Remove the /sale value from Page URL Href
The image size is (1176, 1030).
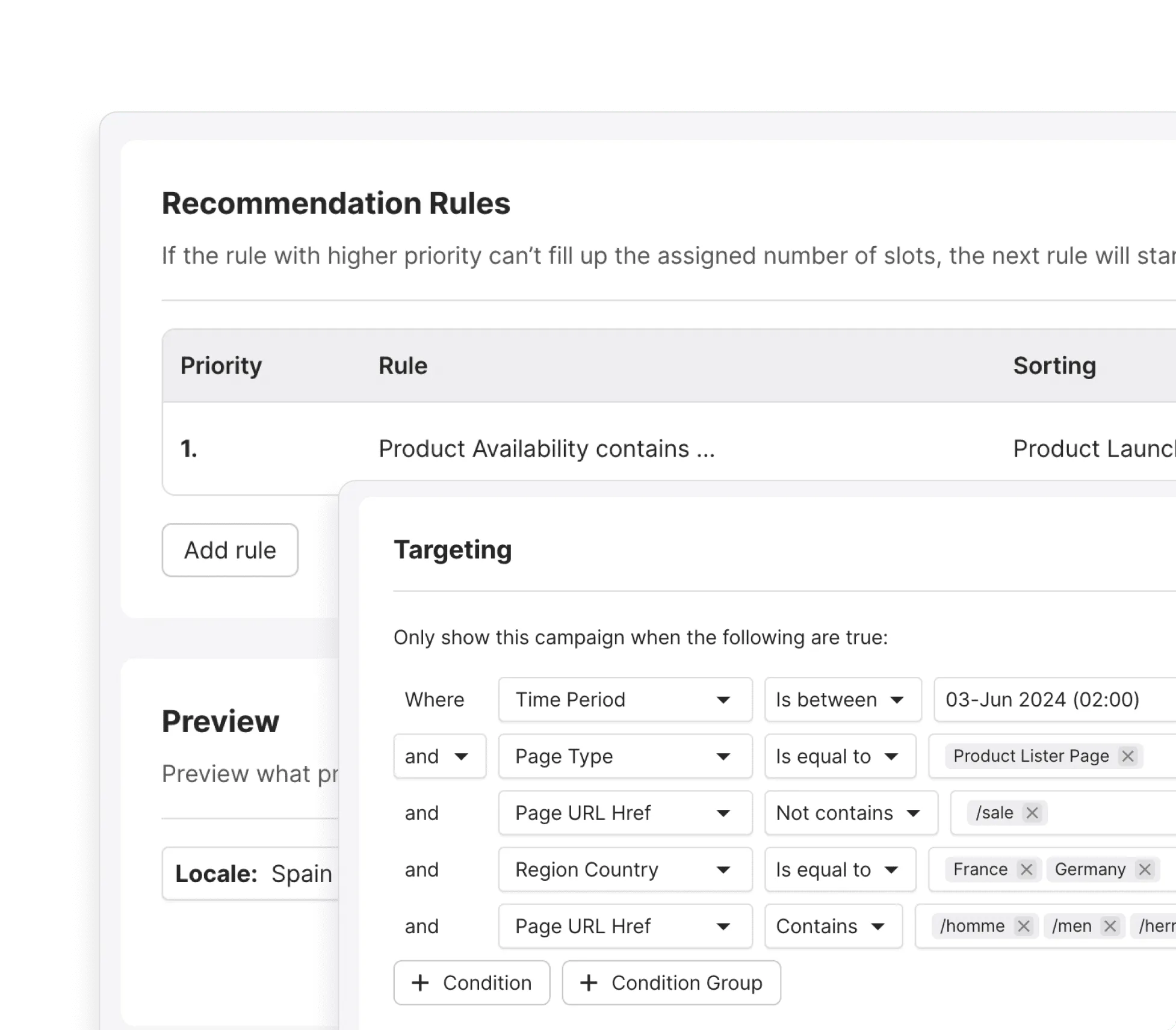click(x=1033, y=813)
